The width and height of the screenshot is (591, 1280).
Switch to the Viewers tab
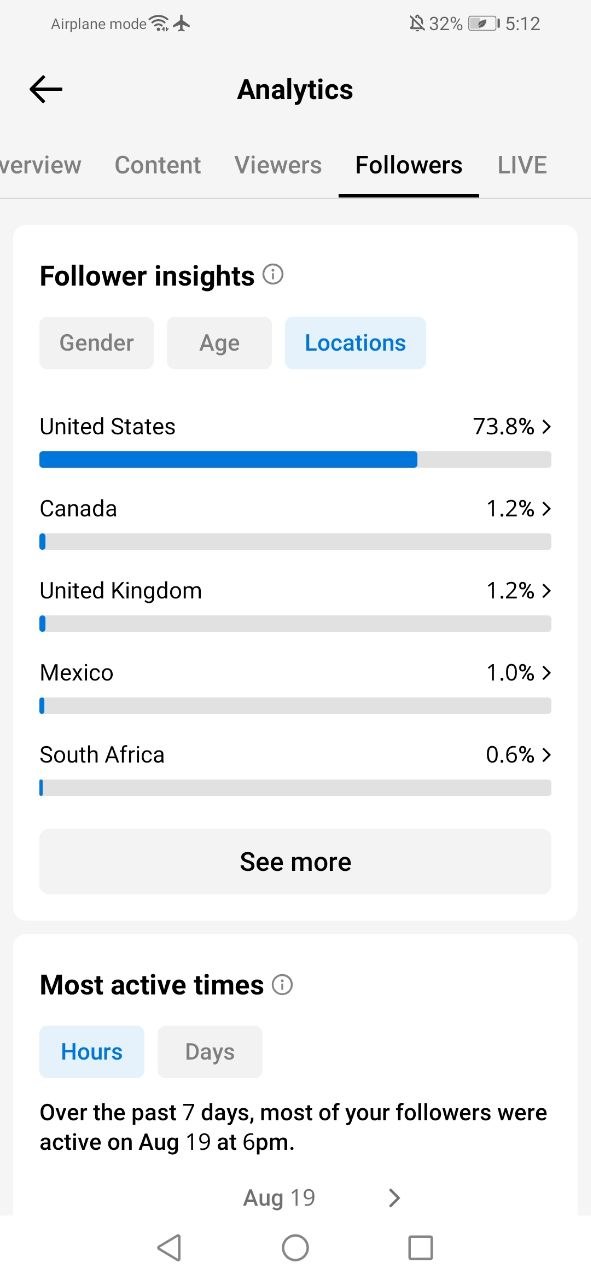pyautogui.click(x=278, y=165)
